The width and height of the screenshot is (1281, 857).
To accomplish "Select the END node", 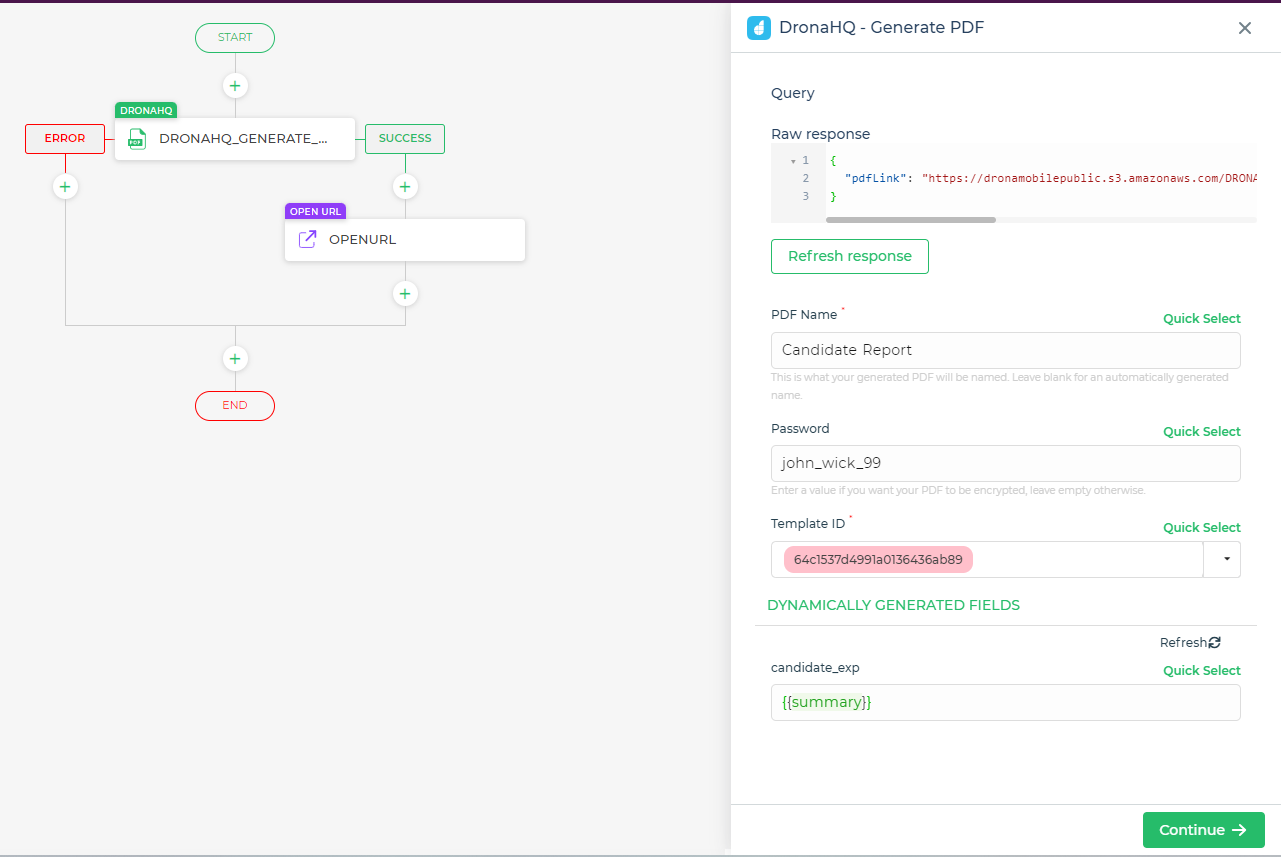I will [x=235, y=405].
